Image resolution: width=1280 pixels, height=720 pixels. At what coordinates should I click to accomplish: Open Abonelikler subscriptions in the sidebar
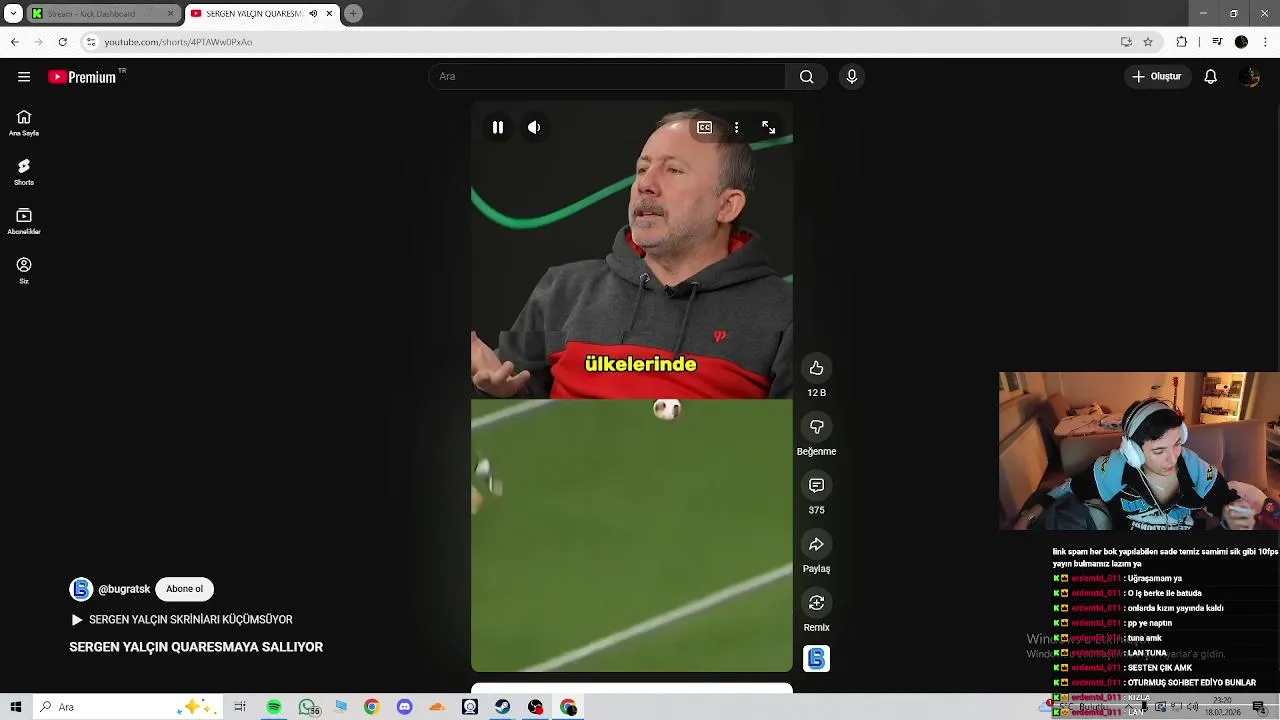[24, 221]
